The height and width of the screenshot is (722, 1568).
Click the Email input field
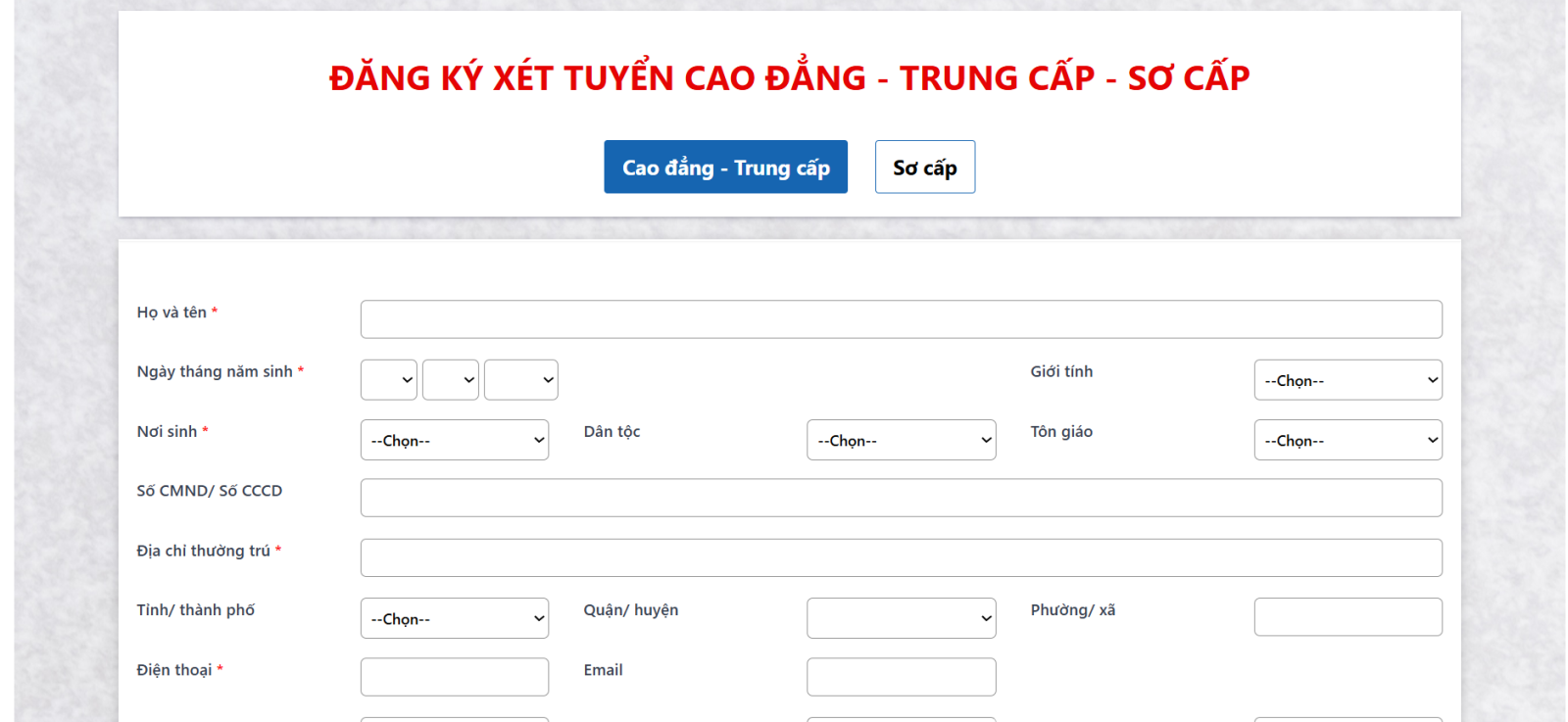[x=901, y=677]
